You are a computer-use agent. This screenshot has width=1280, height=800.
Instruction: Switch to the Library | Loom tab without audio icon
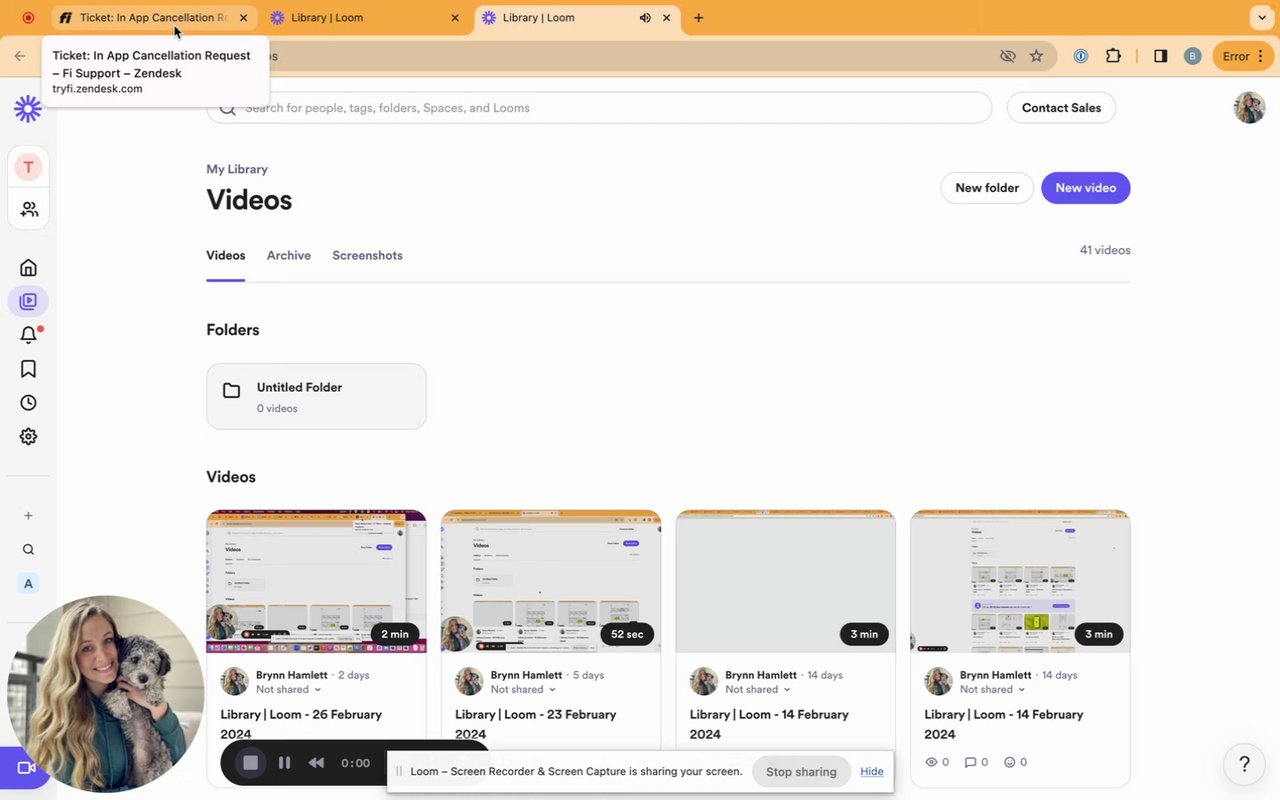[x=366, y=18]
